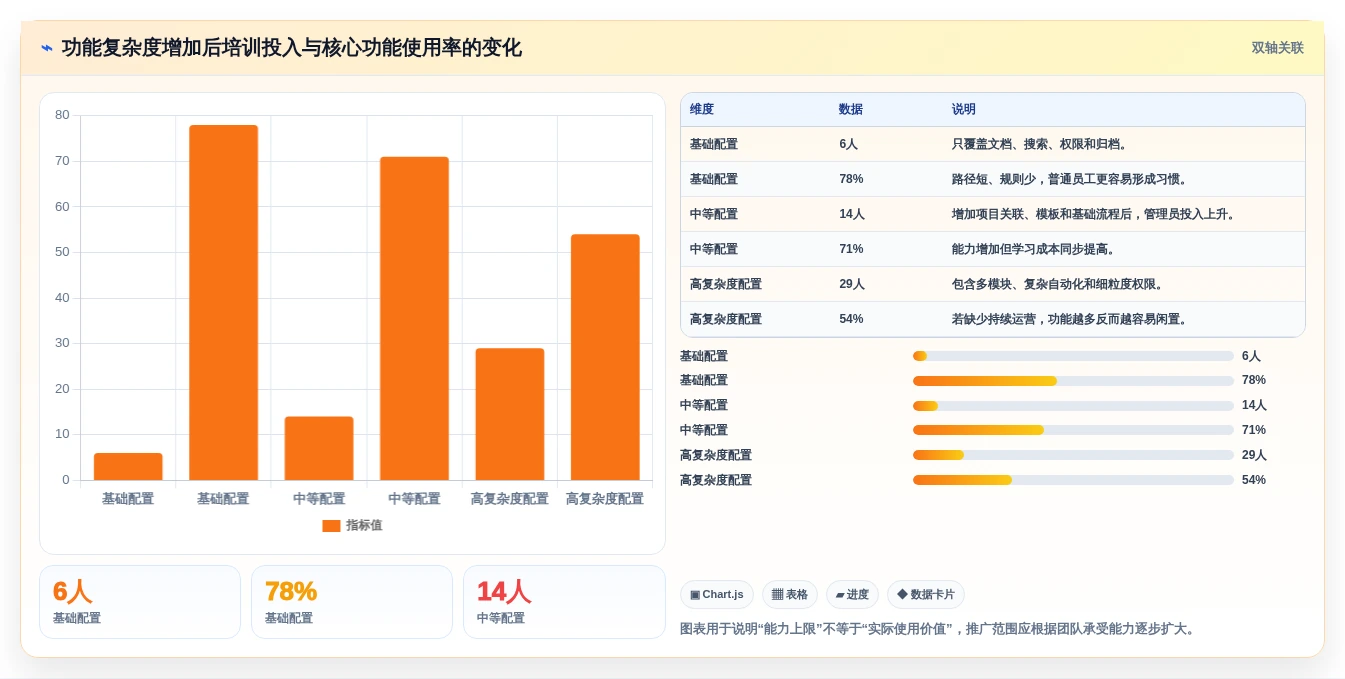The width and height of the screenshot is (1345, 679).
Task: Click description starting with 若缺少持续运营
Action: click(x=1072, y=320)
